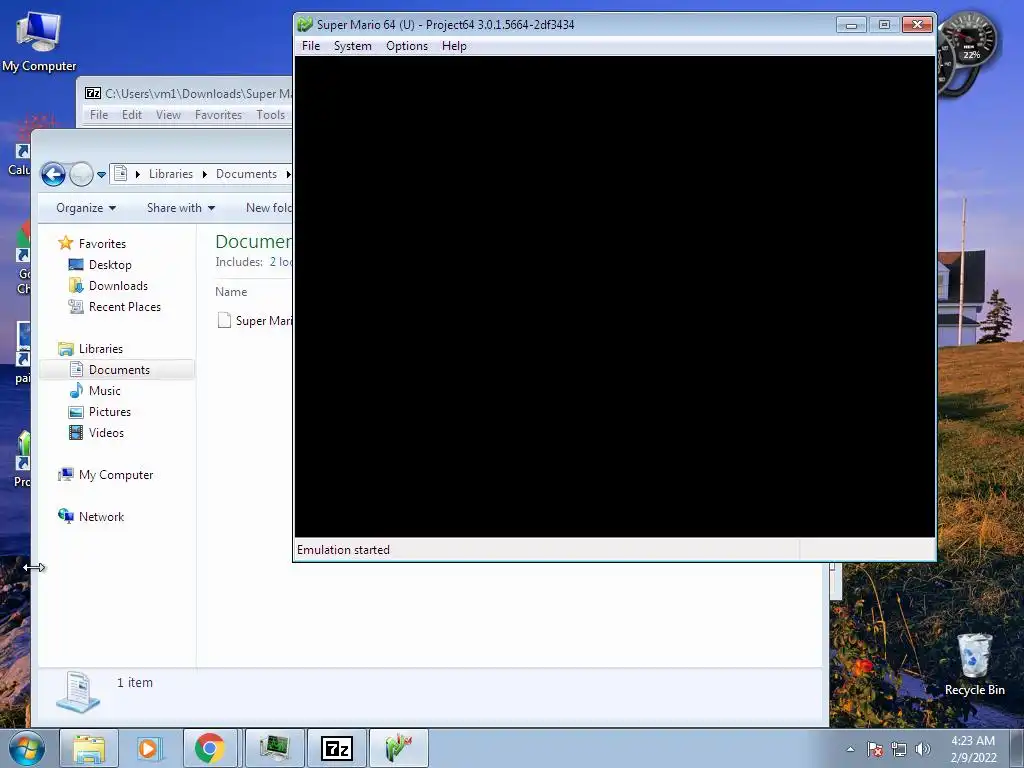Click the taskbar clock showing 4:23 AM

pyautogui.click(x=973, y=749)
